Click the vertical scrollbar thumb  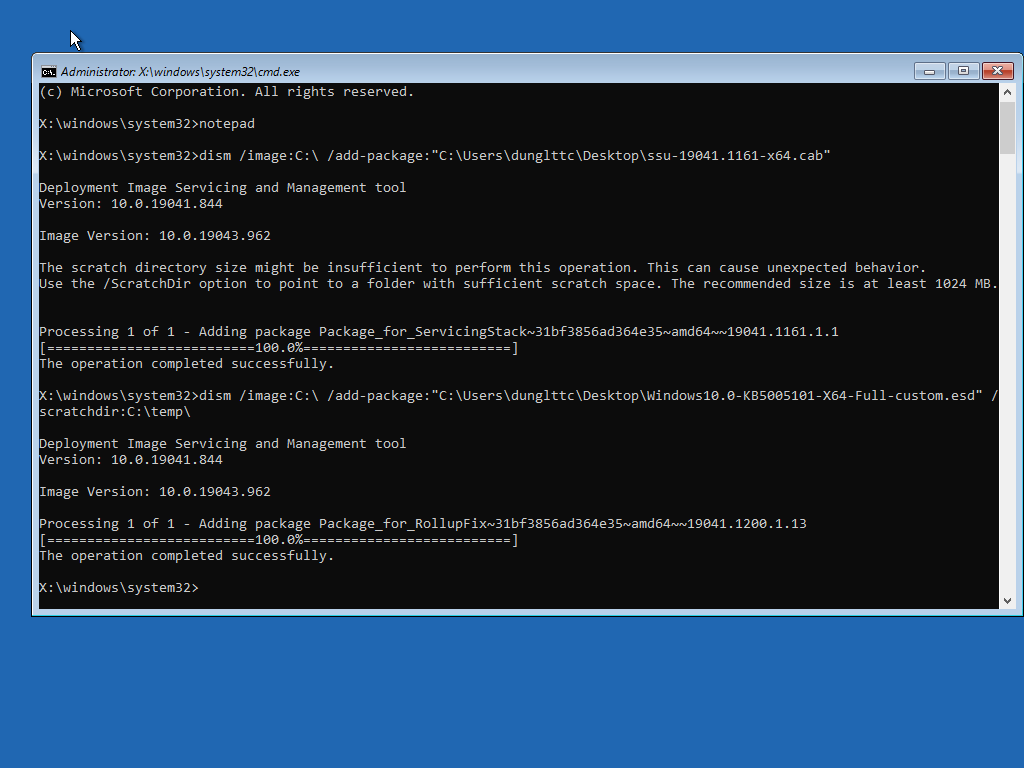click(x=1007, y=128)
